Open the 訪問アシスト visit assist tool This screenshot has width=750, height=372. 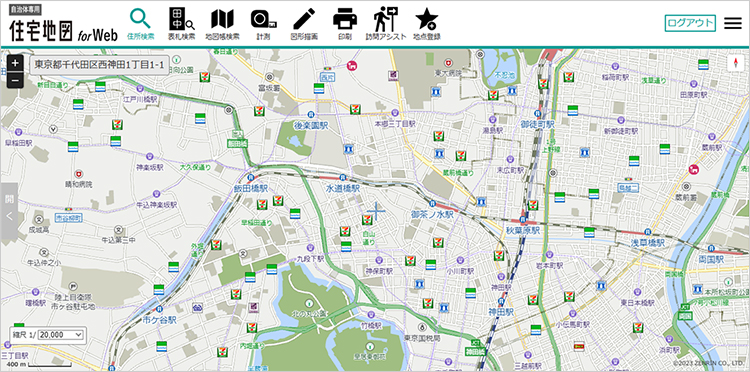click(x=386, y=24)
